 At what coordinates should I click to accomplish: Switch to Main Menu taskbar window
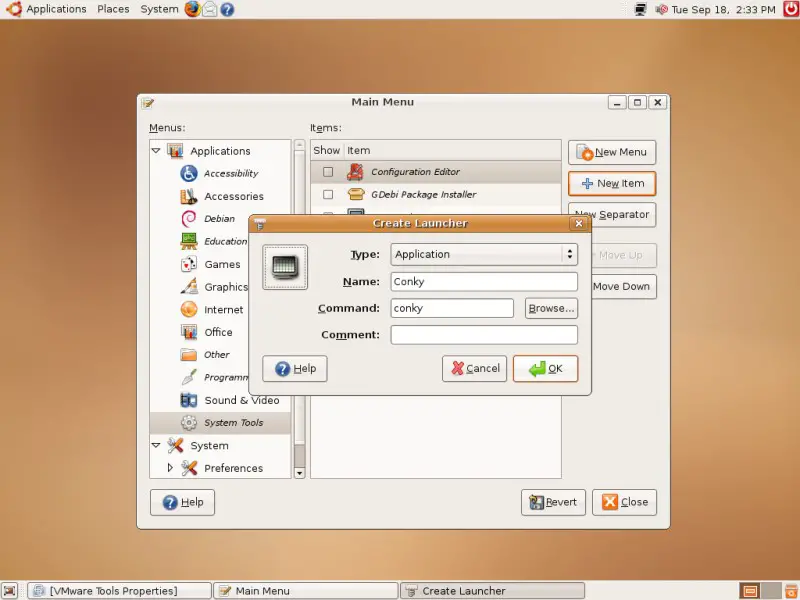tap(306, 591)
